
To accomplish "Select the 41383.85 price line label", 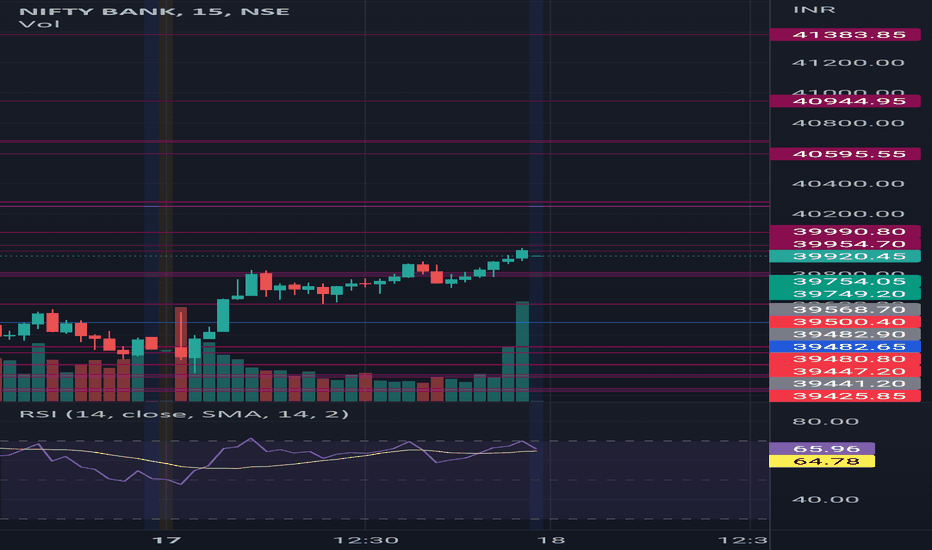I will [845, 35].
